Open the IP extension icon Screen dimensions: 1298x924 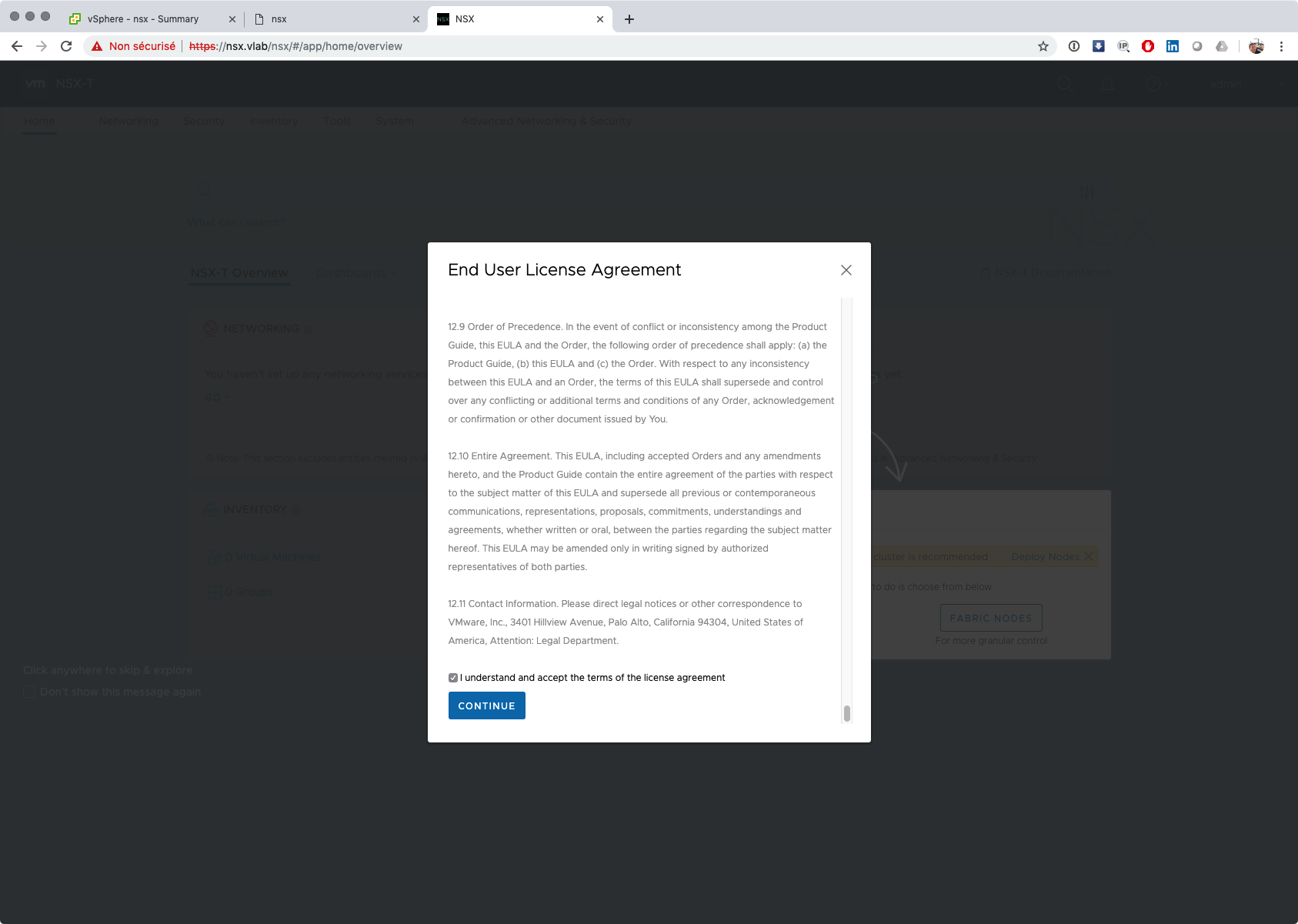tap(1123, 46)
